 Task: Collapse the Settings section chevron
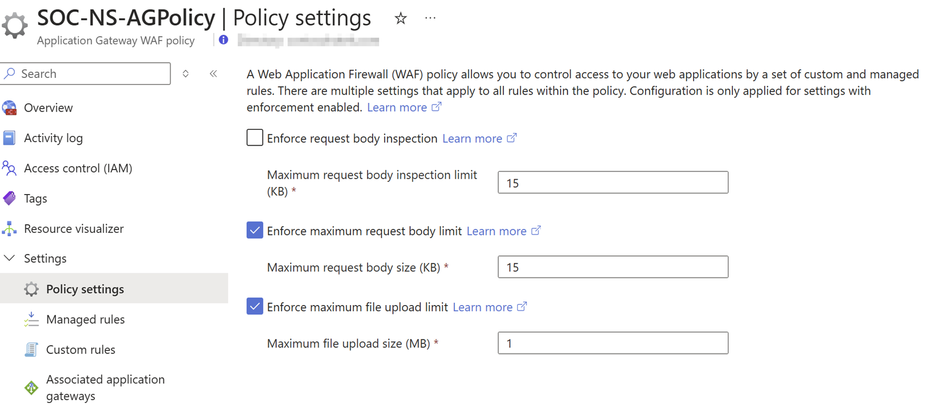[10, 259]
